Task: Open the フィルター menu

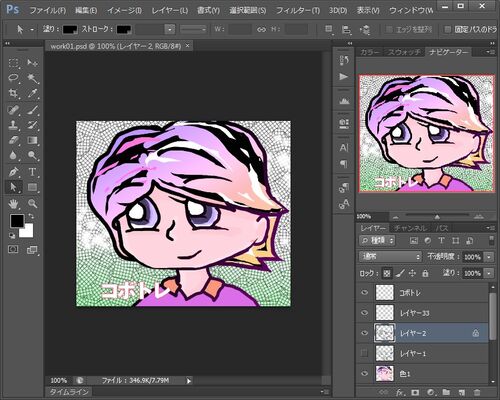Action: click(297, 11)
